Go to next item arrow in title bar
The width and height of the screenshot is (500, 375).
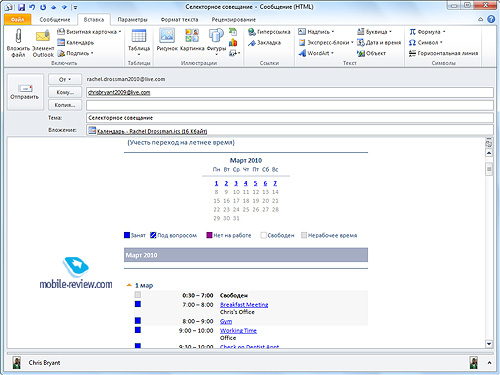pos(64,7)
